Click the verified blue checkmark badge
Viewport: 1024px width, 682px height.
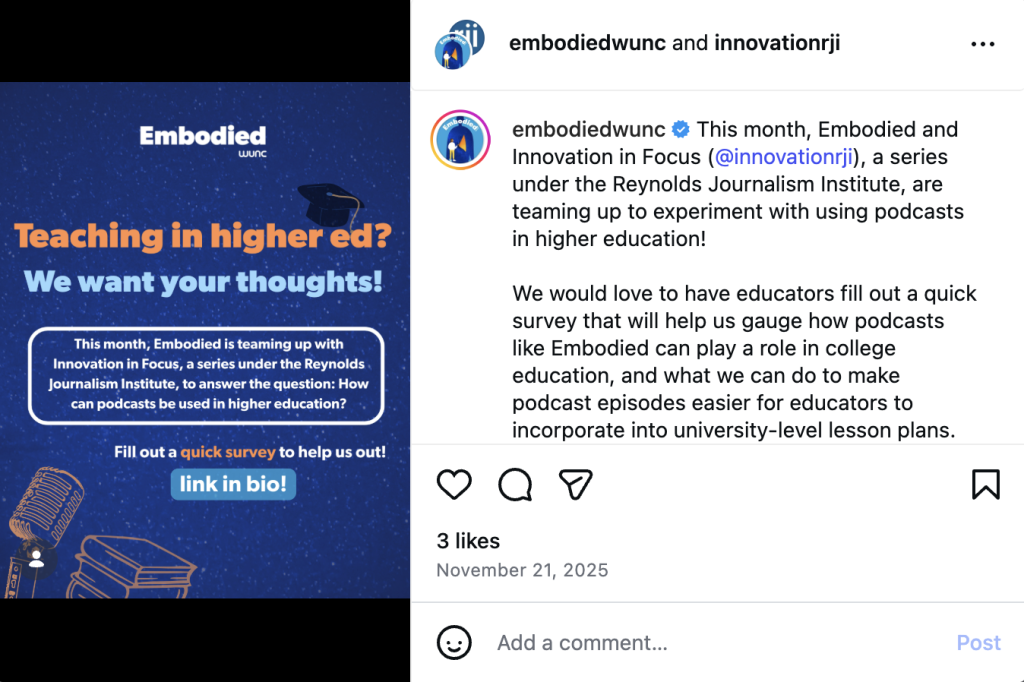click(x=680, y=129)
